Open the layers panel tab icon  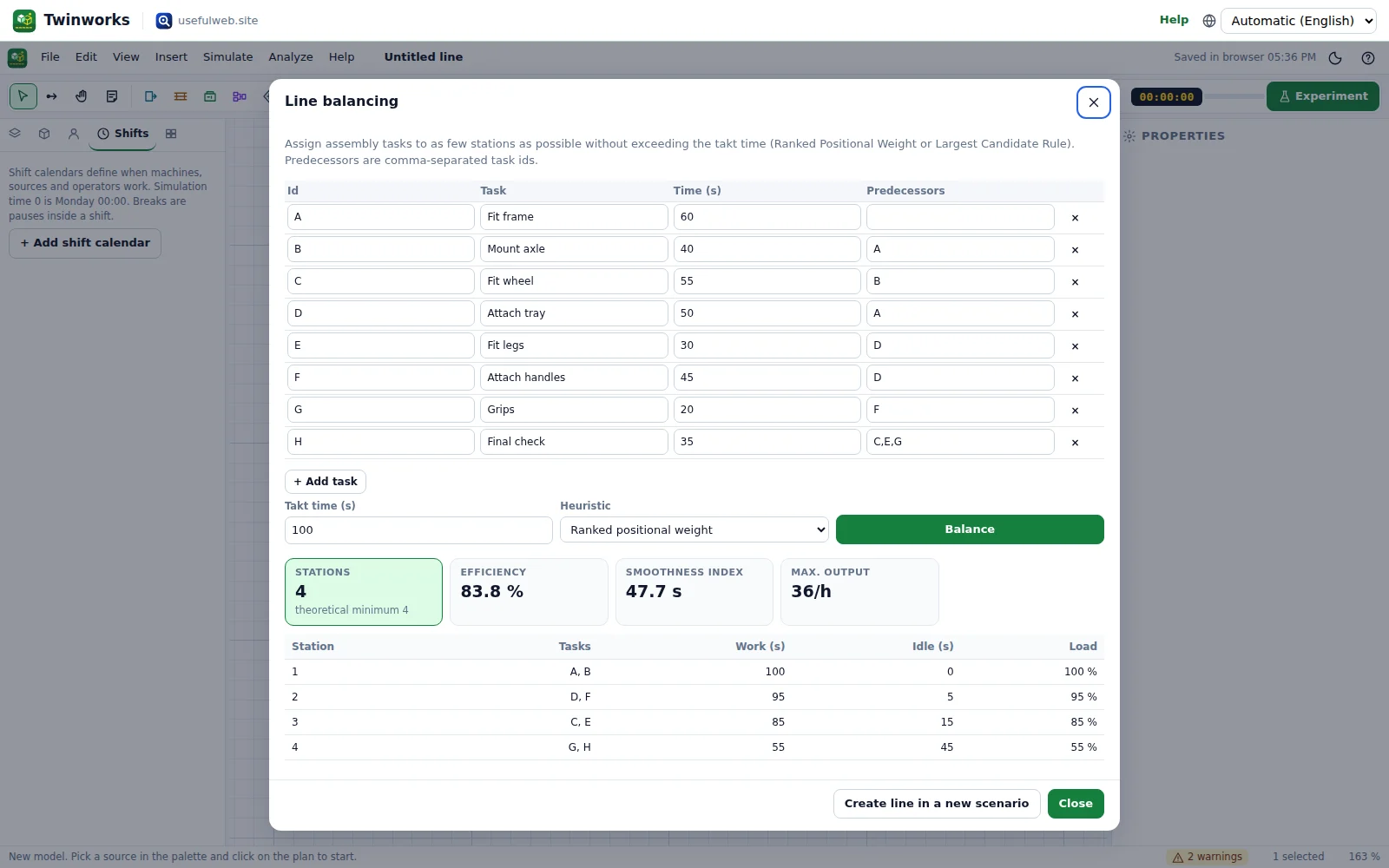click(x=15, y=134)
